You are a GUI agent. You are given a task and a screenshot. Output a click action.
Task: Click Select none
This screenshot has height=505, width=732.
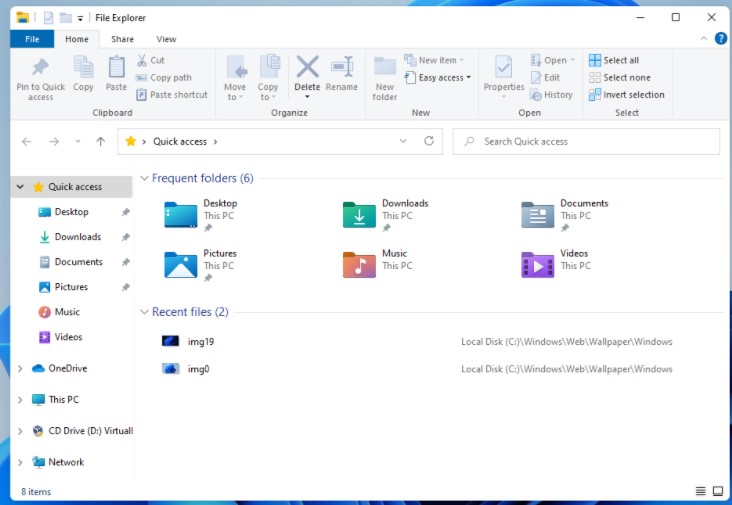(x=619, y=77)
